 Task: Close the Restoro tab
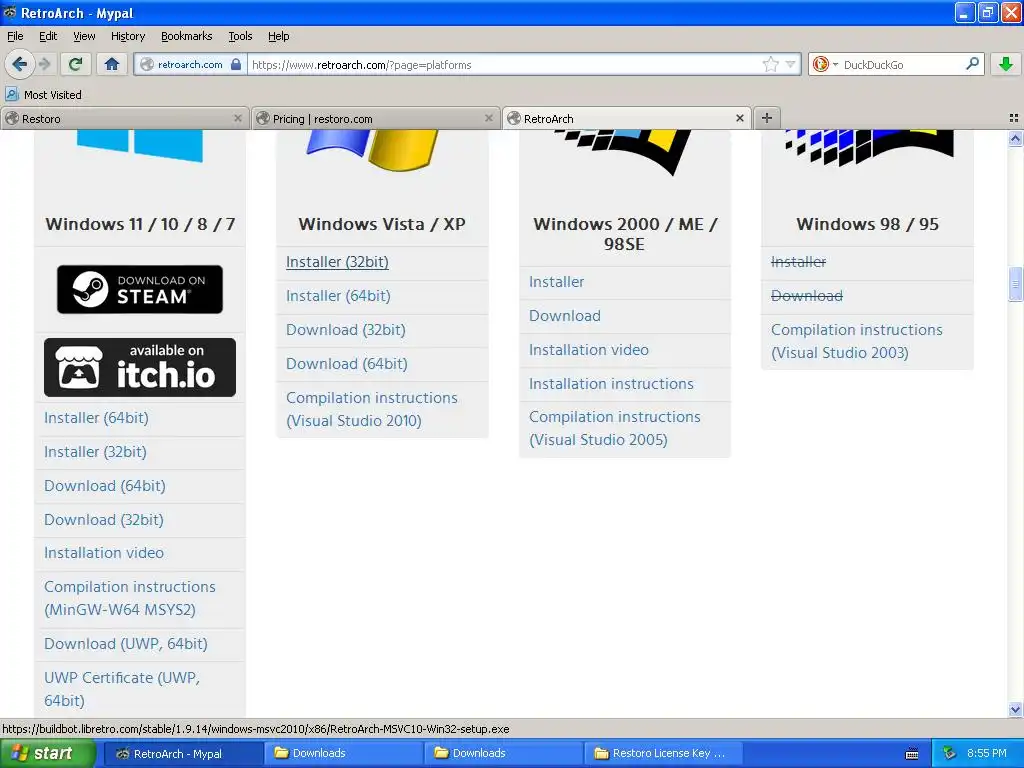[x=238, y=118]
